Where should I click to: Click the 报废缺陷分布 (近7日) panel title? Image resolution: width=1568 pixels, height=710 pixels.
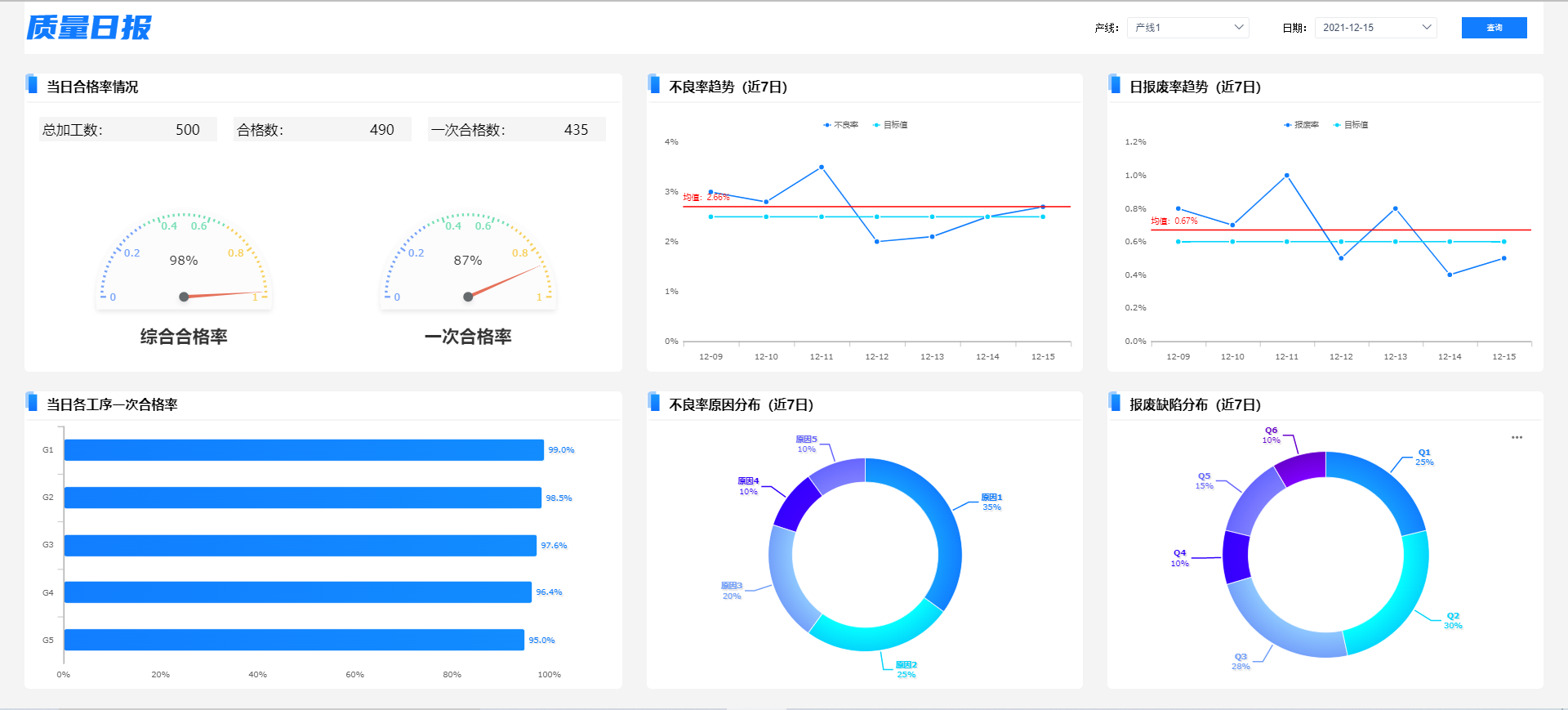(1195, 404)
